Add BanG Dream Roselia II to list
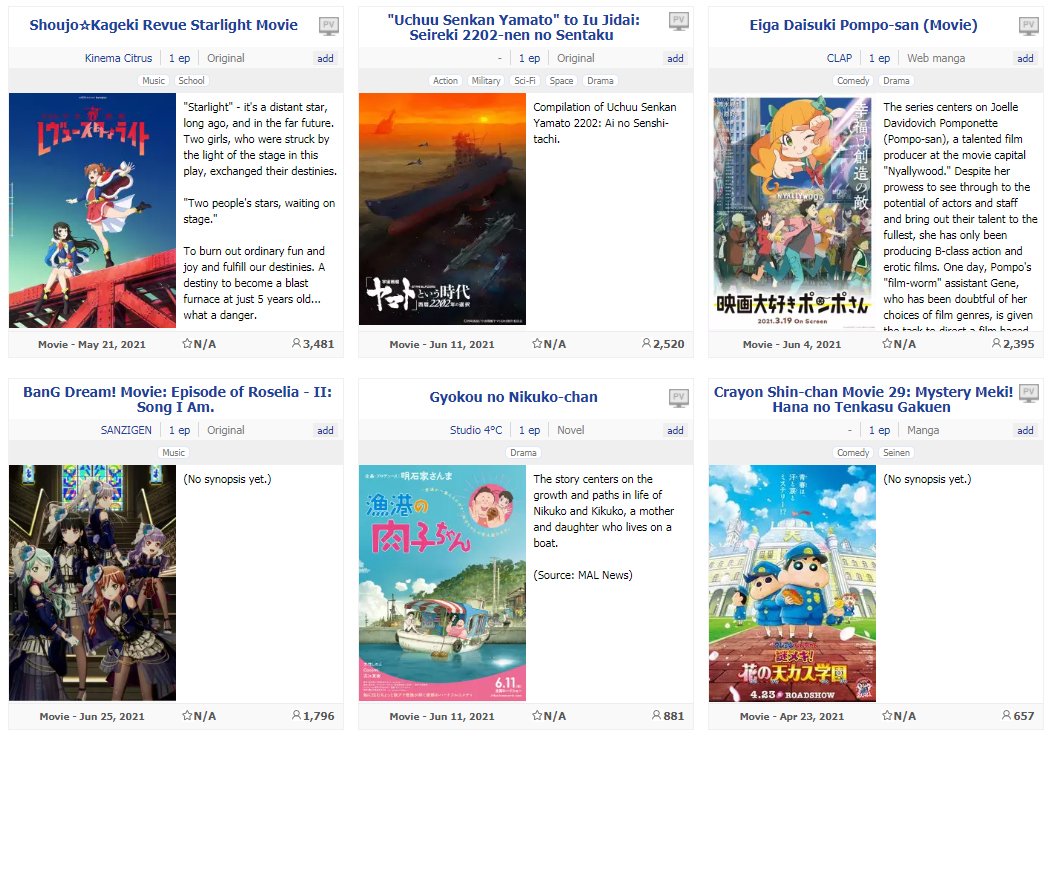The height and width of the screenshot is (873, 1050). click(x=325, y=430)
